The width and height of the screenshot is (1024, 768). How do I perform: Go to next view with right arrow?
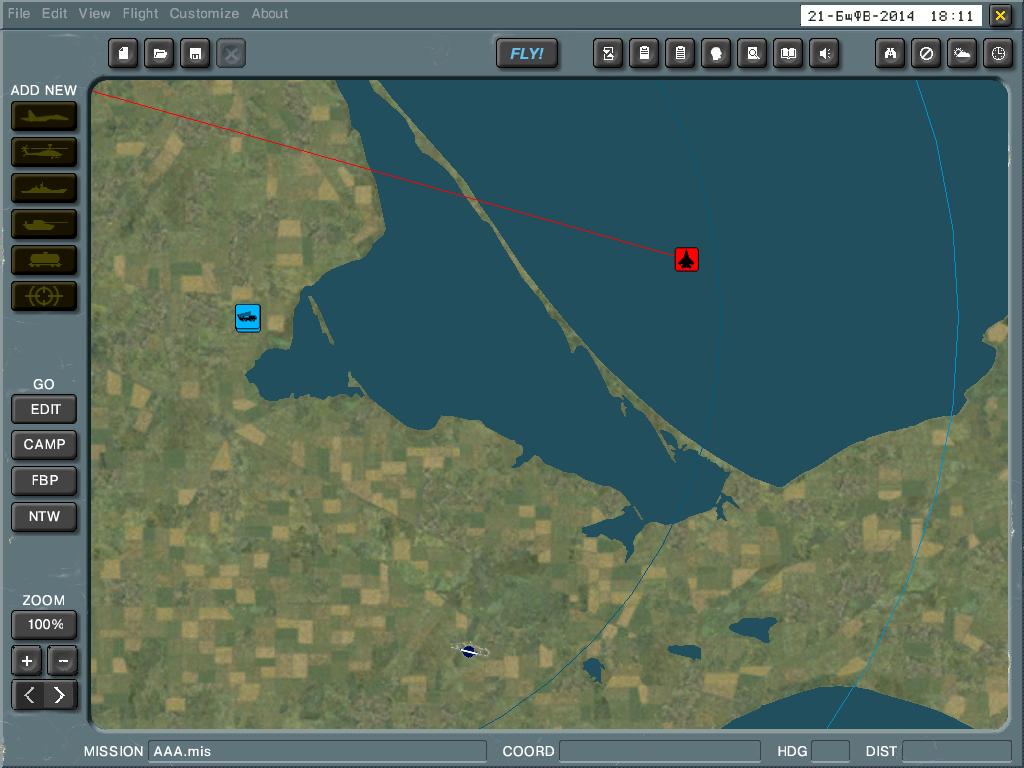pyautogui.click(x=61, y=695)
